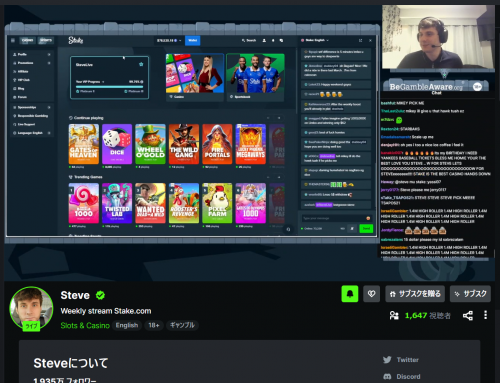
Task: Select the English tag
Action: (127, 325)
